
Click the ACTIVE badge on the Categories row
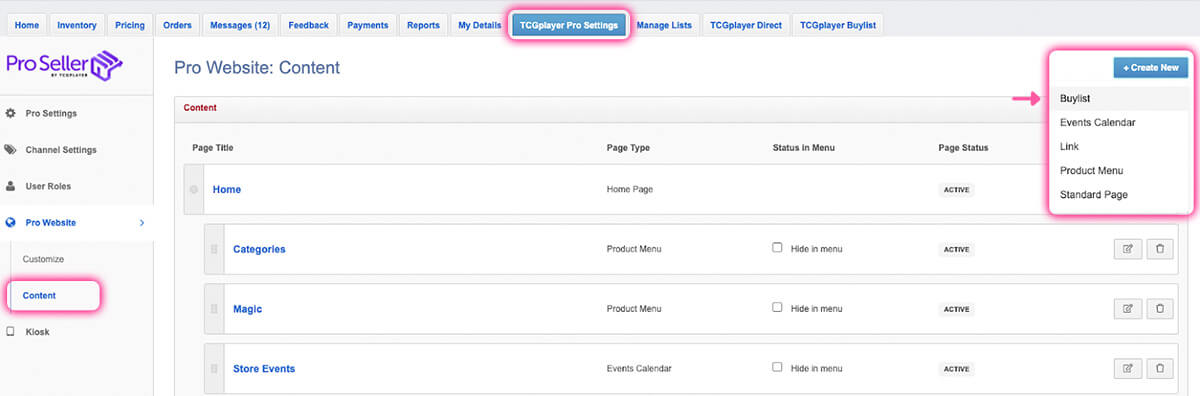957,250
